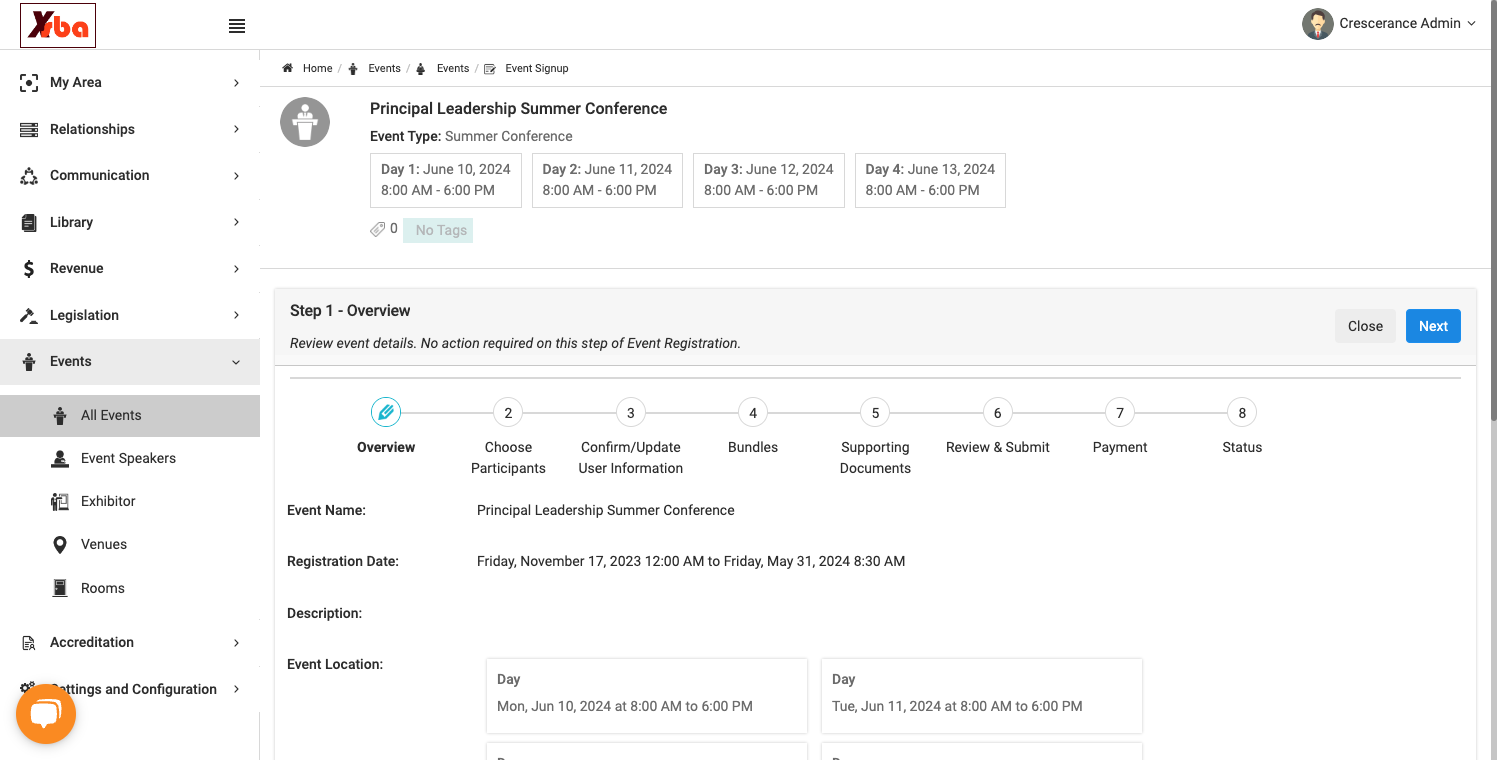Expand the My Area menu

tap(130, 83)
